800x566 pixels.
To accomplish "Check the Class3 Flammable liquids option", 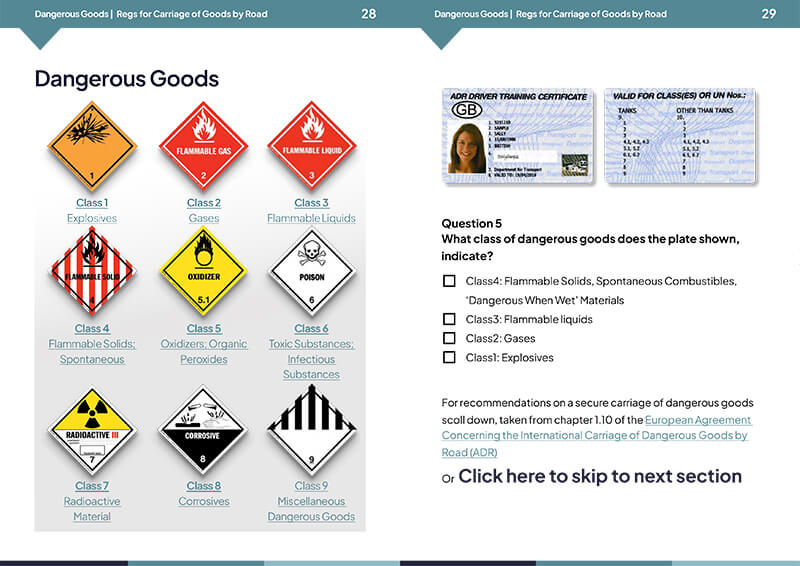I will pyautogui.click(x=449, y=319).
